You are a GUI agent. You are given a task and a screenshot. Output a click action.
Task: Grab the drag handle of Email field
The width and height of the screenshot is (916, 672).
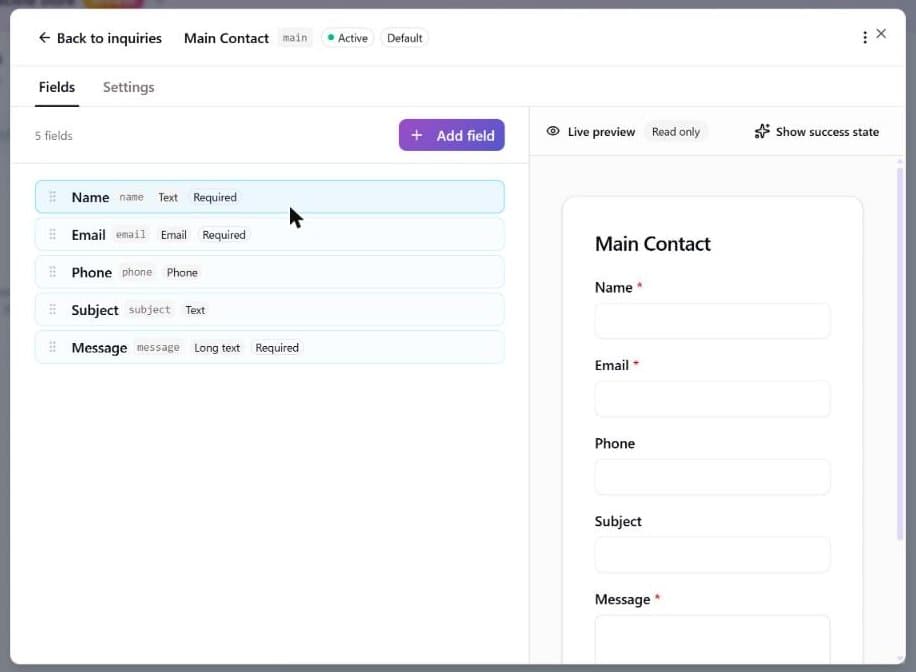coord(53,234)
